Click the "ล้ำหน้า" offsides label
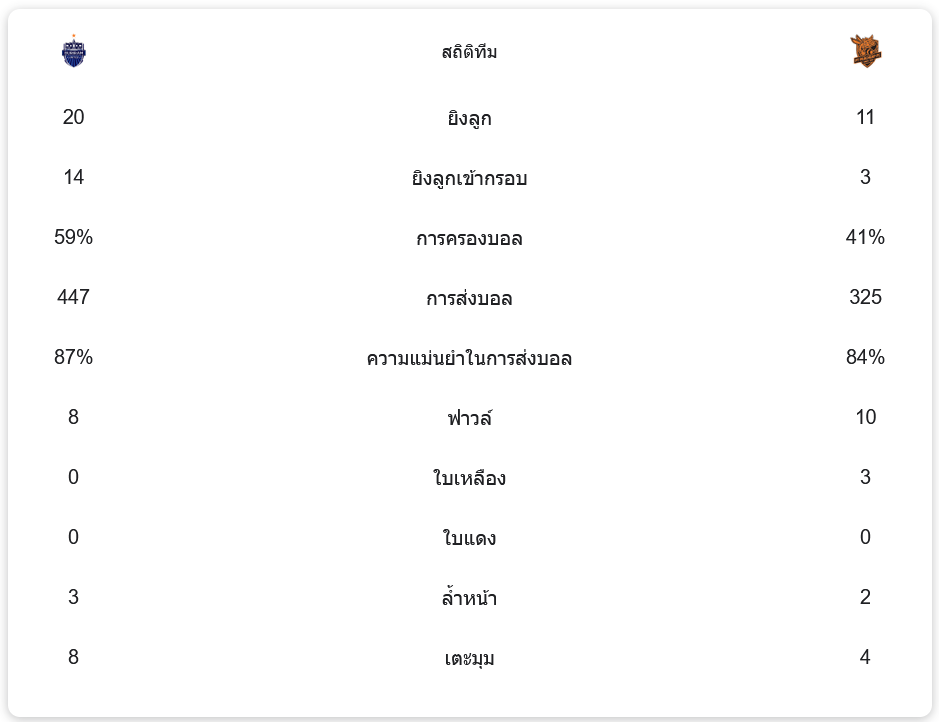Screen dimensions: 939x722 [x=469, y=599]
